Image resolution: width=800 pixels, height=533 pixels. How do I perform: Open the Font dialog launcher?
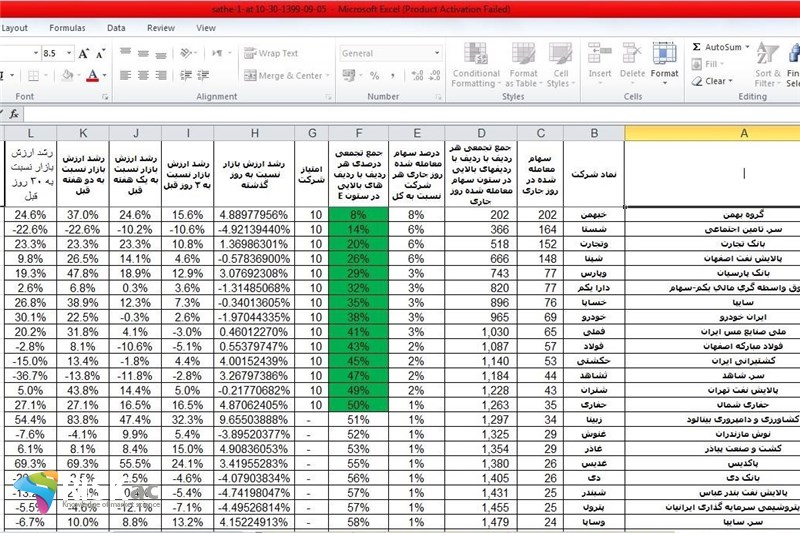click(x=105, y=97)
